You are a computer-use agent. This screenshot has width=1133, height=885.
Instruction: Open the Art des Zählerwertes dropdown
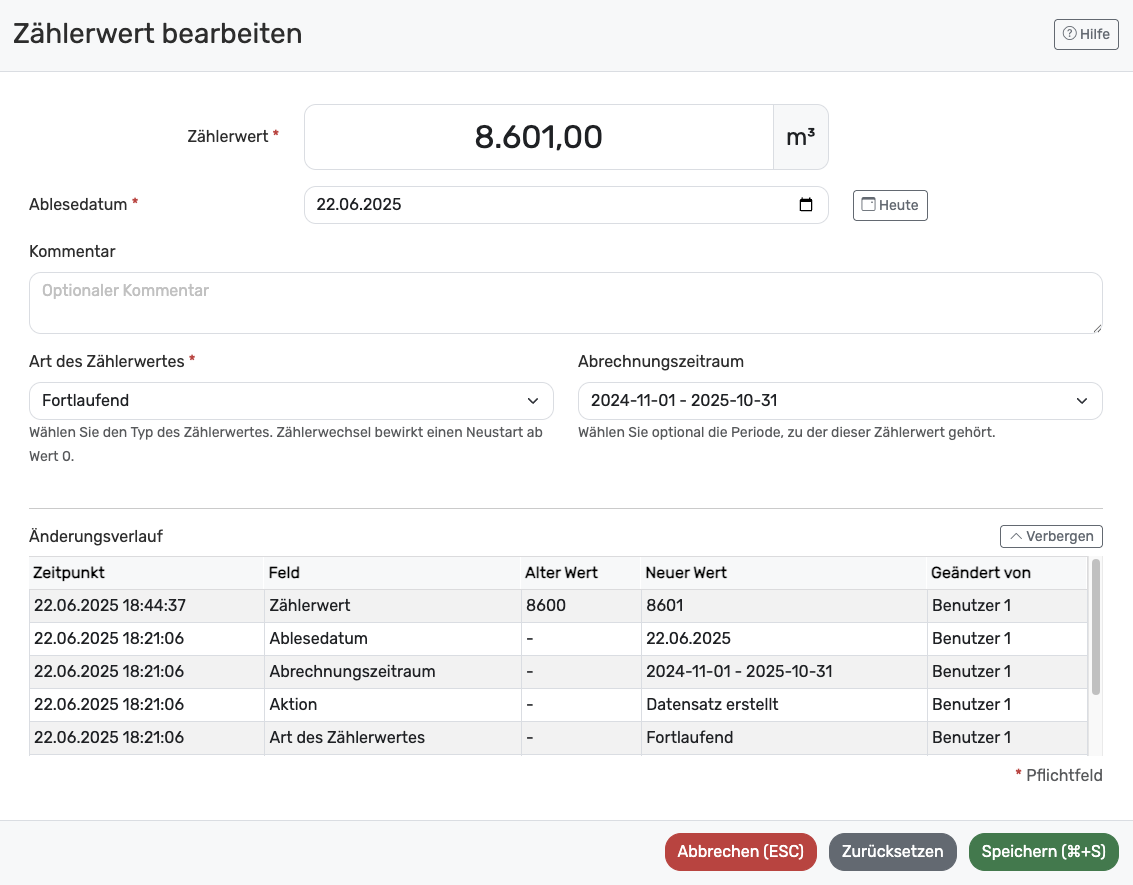pos(291,401)
